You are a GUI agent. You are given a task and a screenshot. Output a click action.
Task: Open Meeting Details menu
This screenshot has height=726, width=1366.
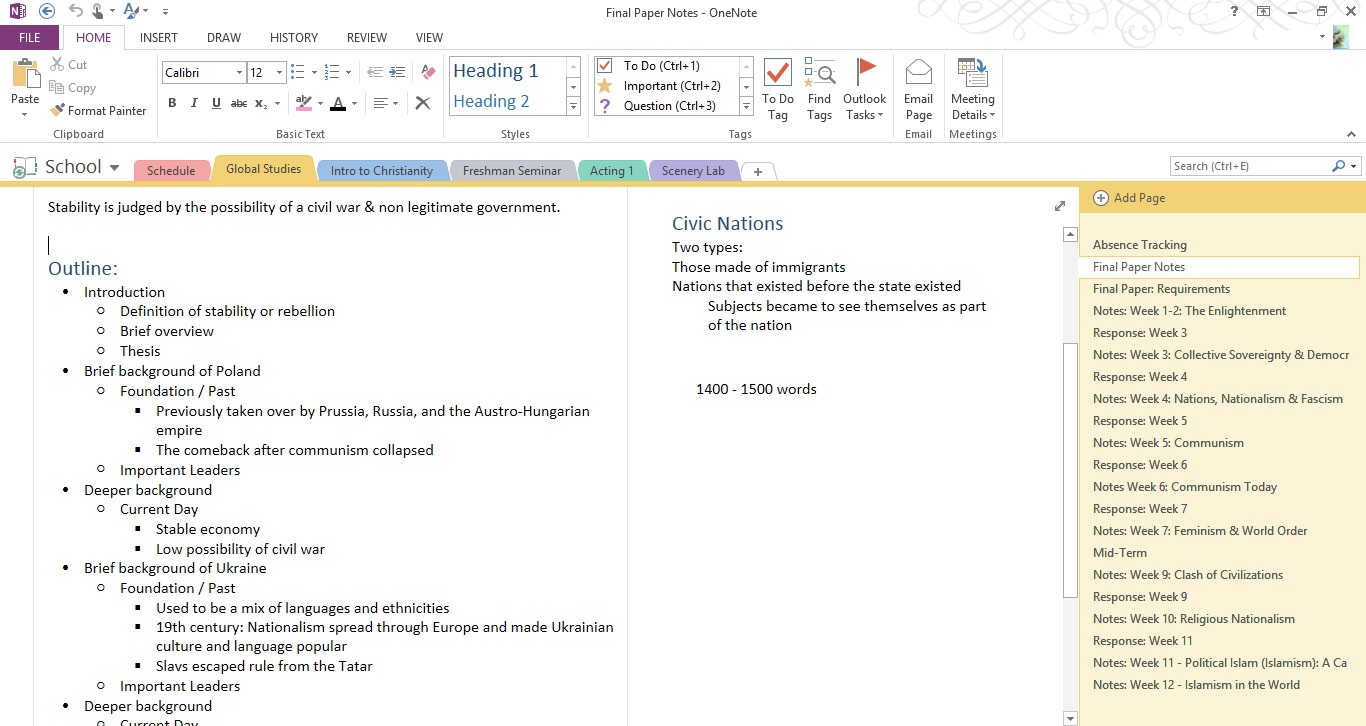pos(973,89)
